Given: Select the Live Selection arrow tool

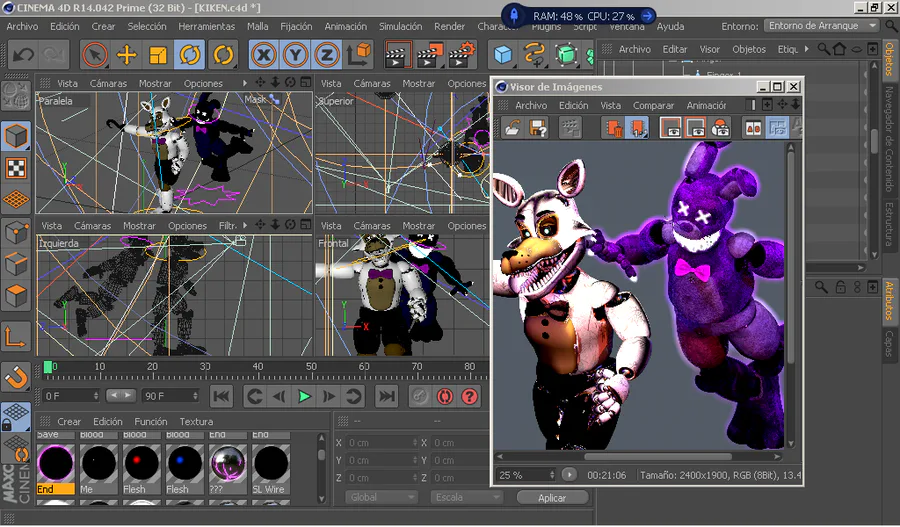Looking at the screenshot, I should coord(95,55).
